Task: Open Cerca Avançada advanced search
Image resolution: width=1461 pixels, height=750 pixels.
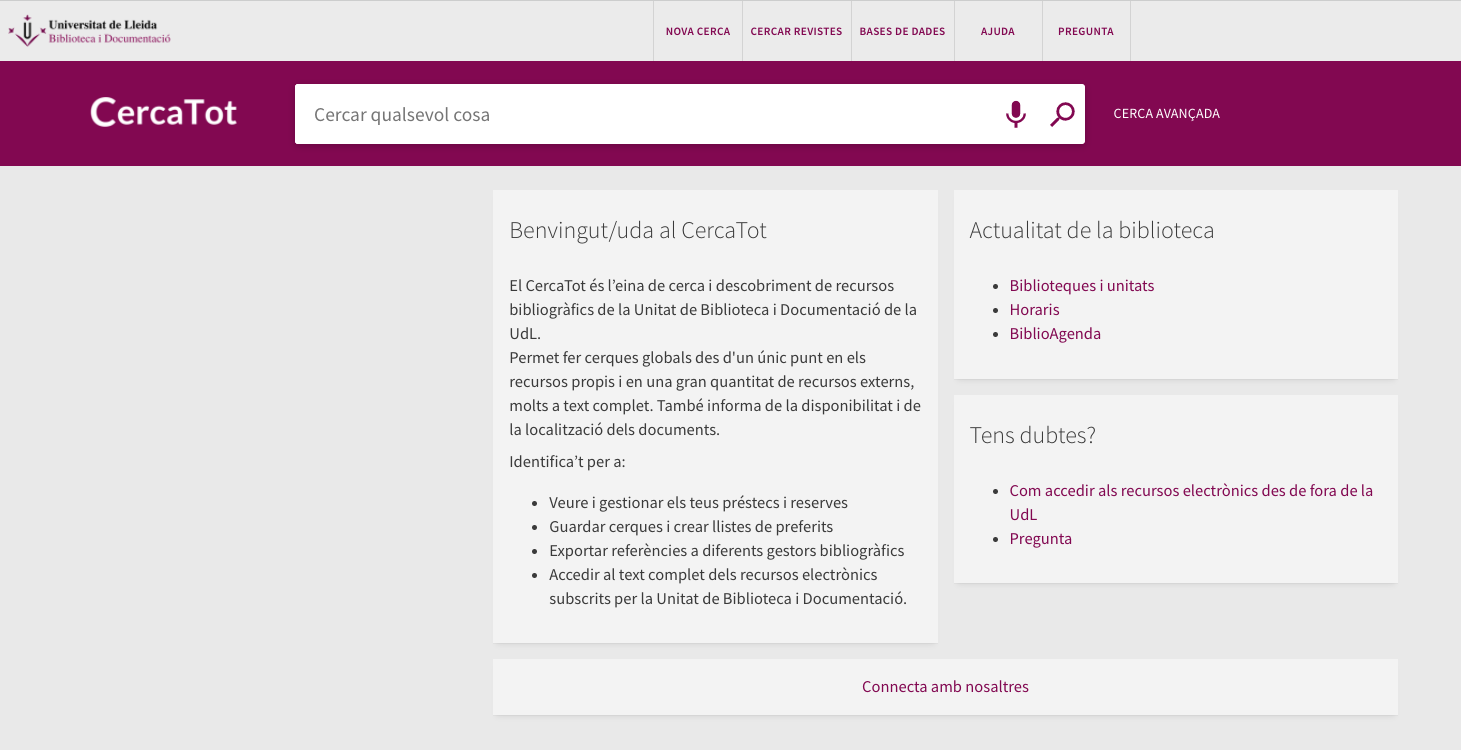Action: click(1167, 114)
